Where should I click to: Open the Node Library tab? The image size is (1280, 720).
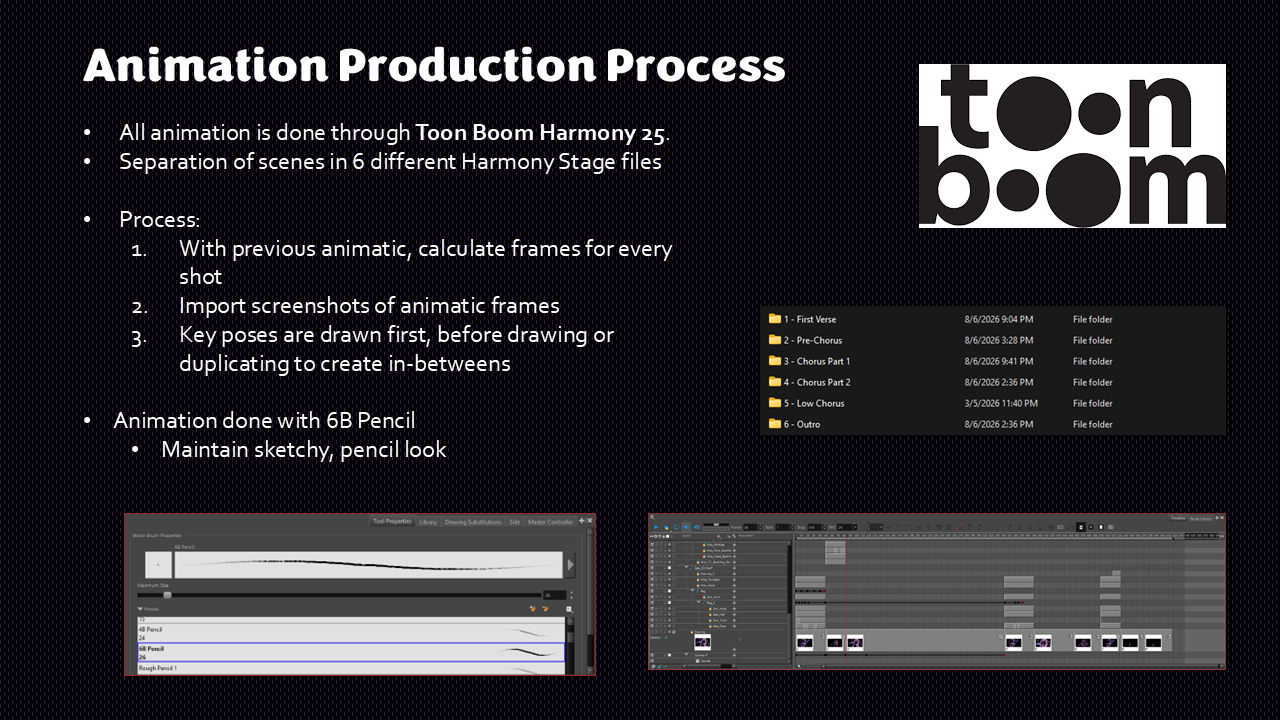(1200, 518)
